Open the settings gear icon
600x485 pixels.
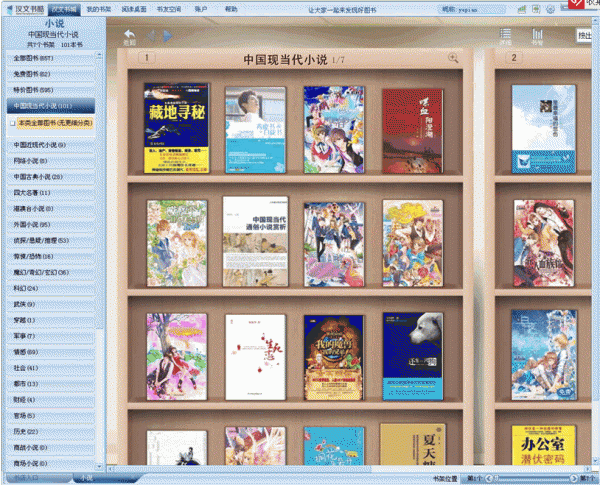pyautogui.click(x=550, y=10)
